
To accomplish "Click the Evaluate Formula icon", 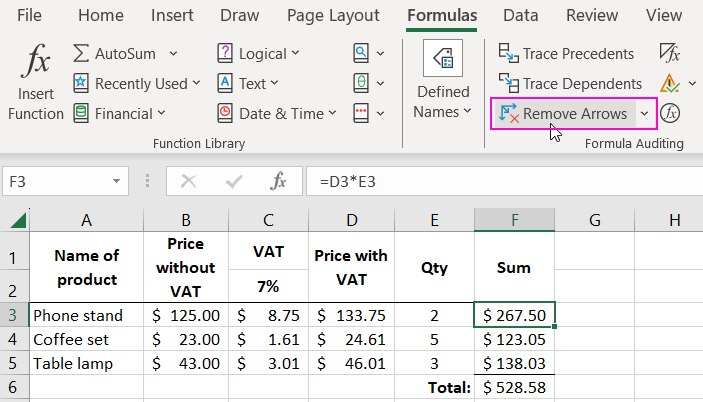I will 670,113.
